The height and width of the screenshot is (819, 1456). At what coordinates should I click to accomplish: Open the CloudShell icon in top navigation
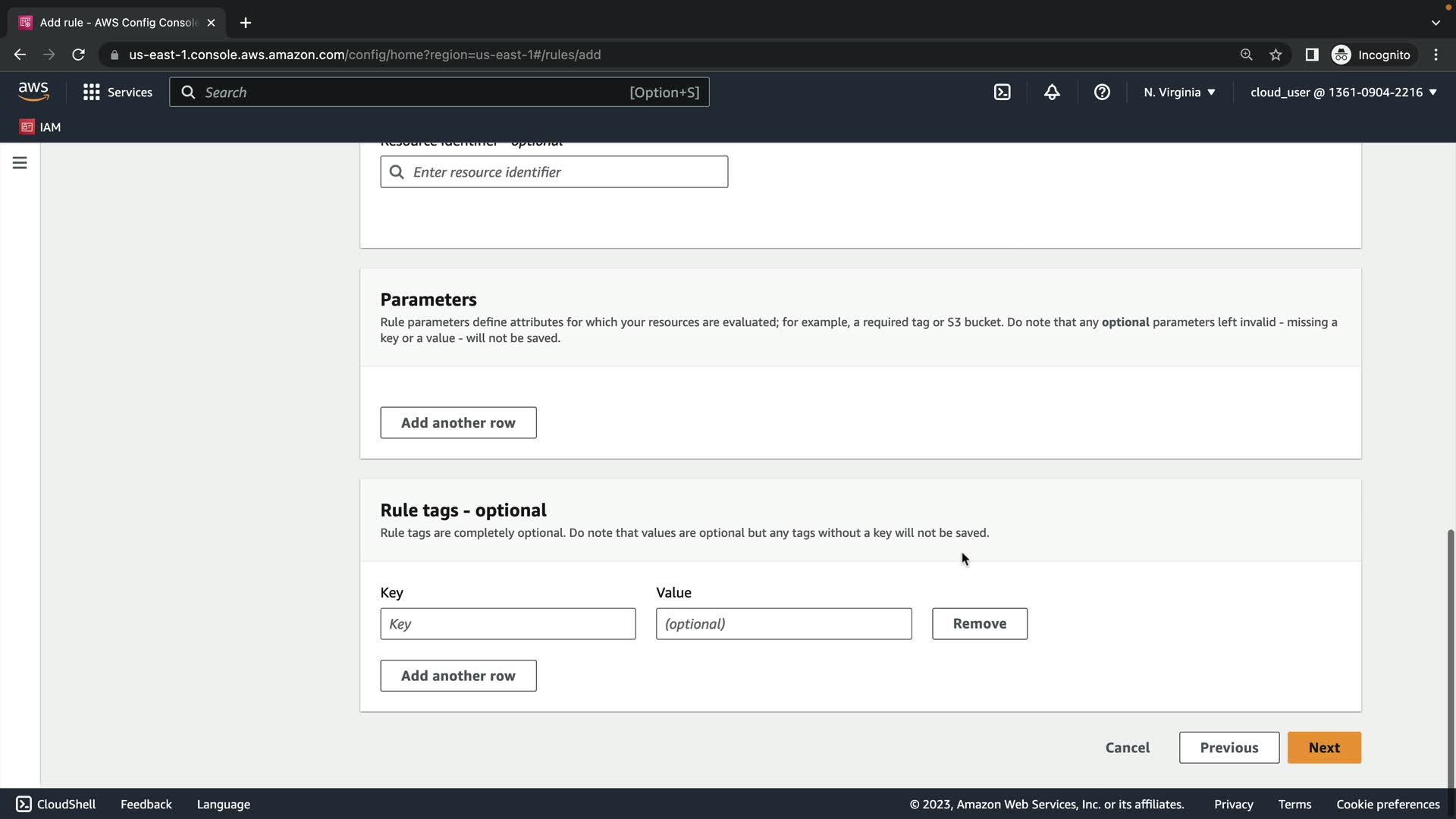(1002, 93)
